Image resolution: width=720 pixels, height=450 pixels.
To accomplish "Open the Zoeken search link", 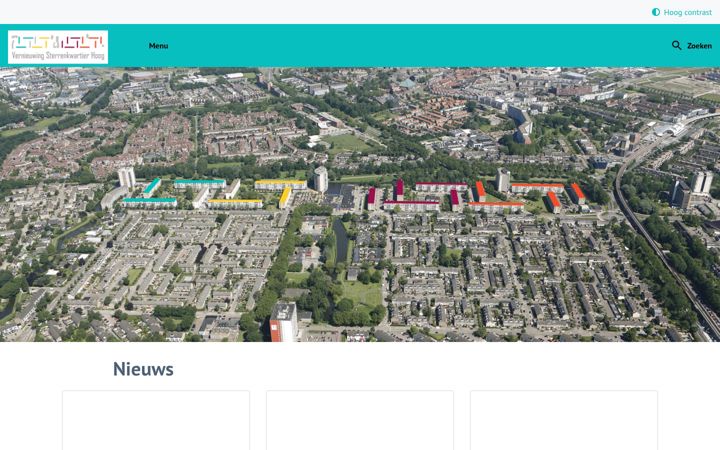I will (x=699, y=46).
